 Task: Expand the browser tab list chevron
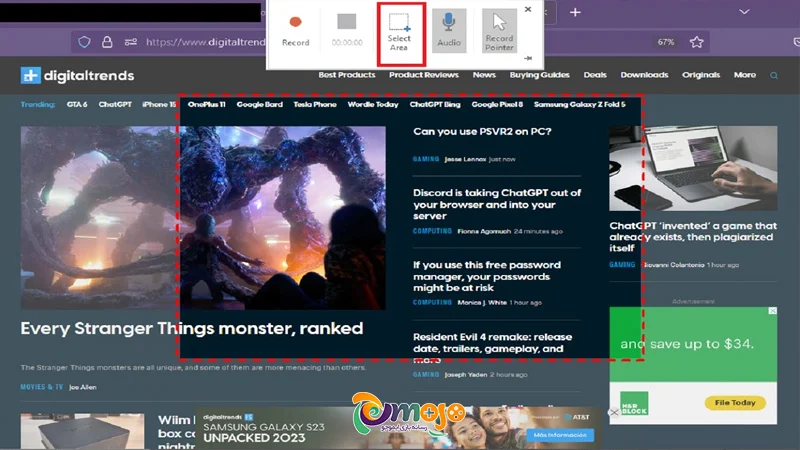pos(744,12)
